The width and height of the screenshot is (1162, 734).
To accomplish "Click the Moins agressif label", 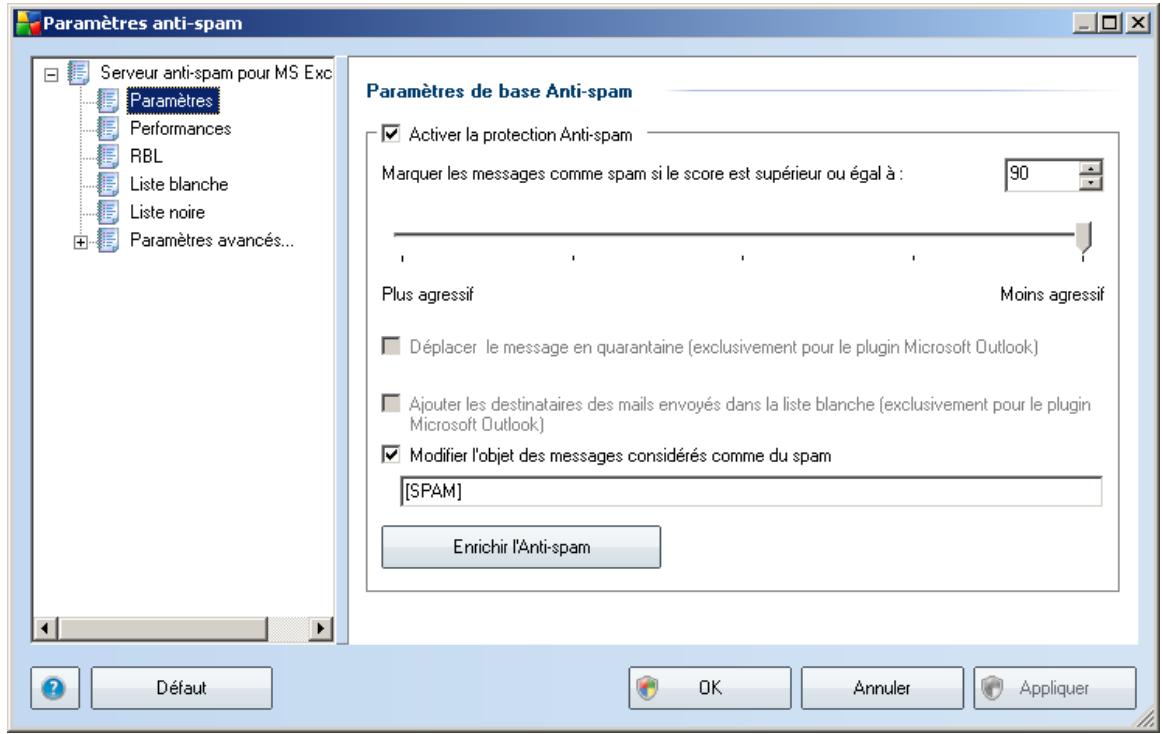I will pyautogui.click(x=1052, y=294).
